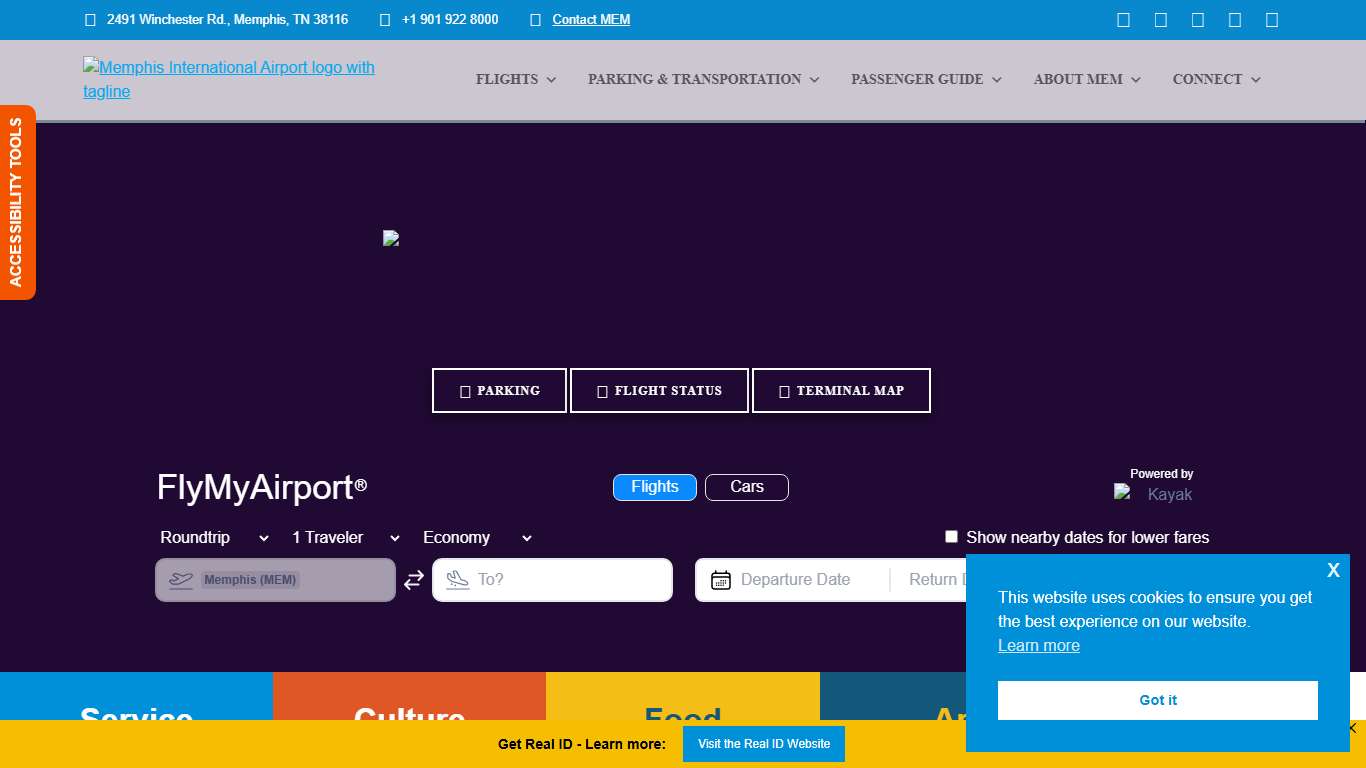
Task: Close the cookie notice with X
Action: pyautogui.click(x=1333, y=570)
